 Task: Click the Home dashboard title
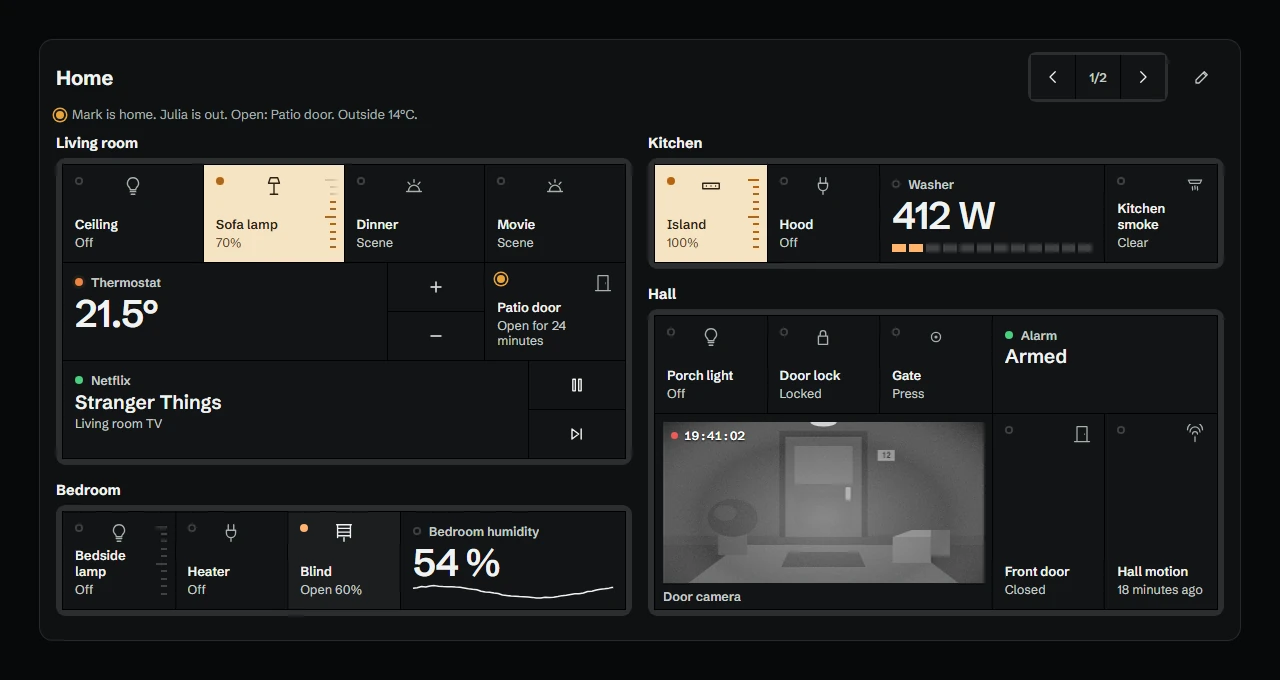coord(85,78)
